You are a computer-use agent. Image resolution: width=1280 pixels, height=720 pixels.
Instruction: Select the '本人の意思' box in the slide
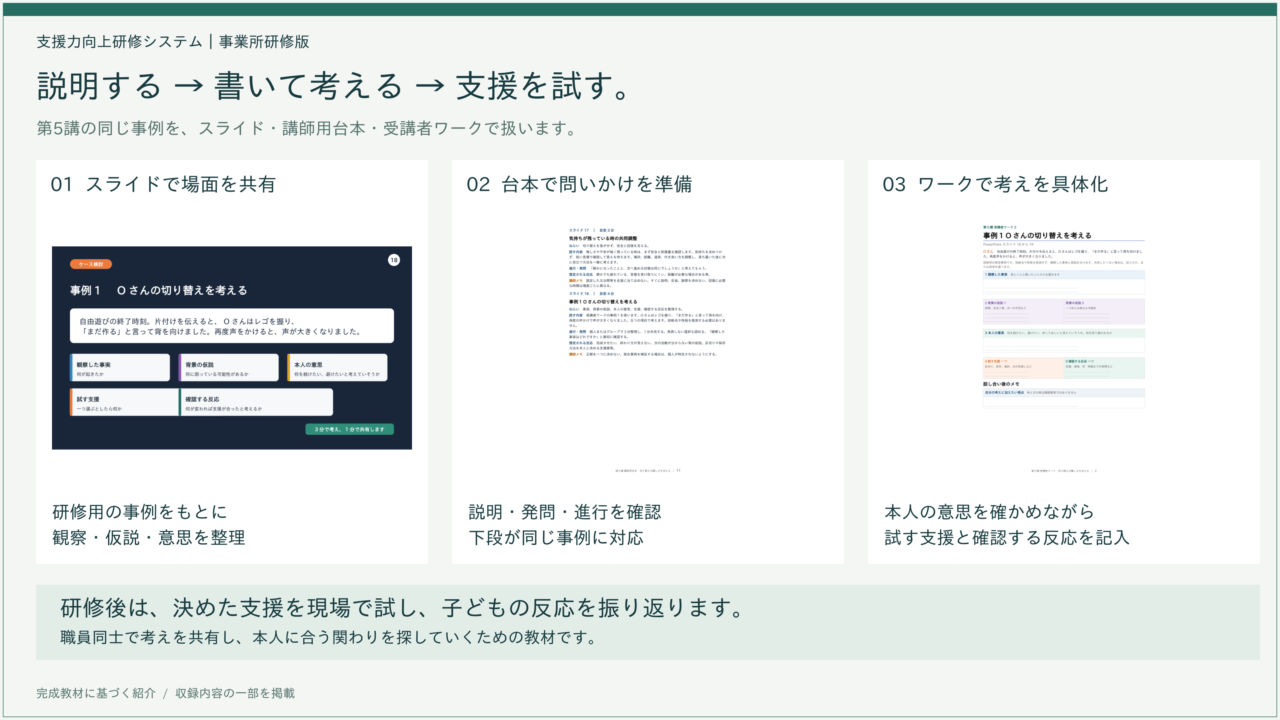click(x=337, y=368)
